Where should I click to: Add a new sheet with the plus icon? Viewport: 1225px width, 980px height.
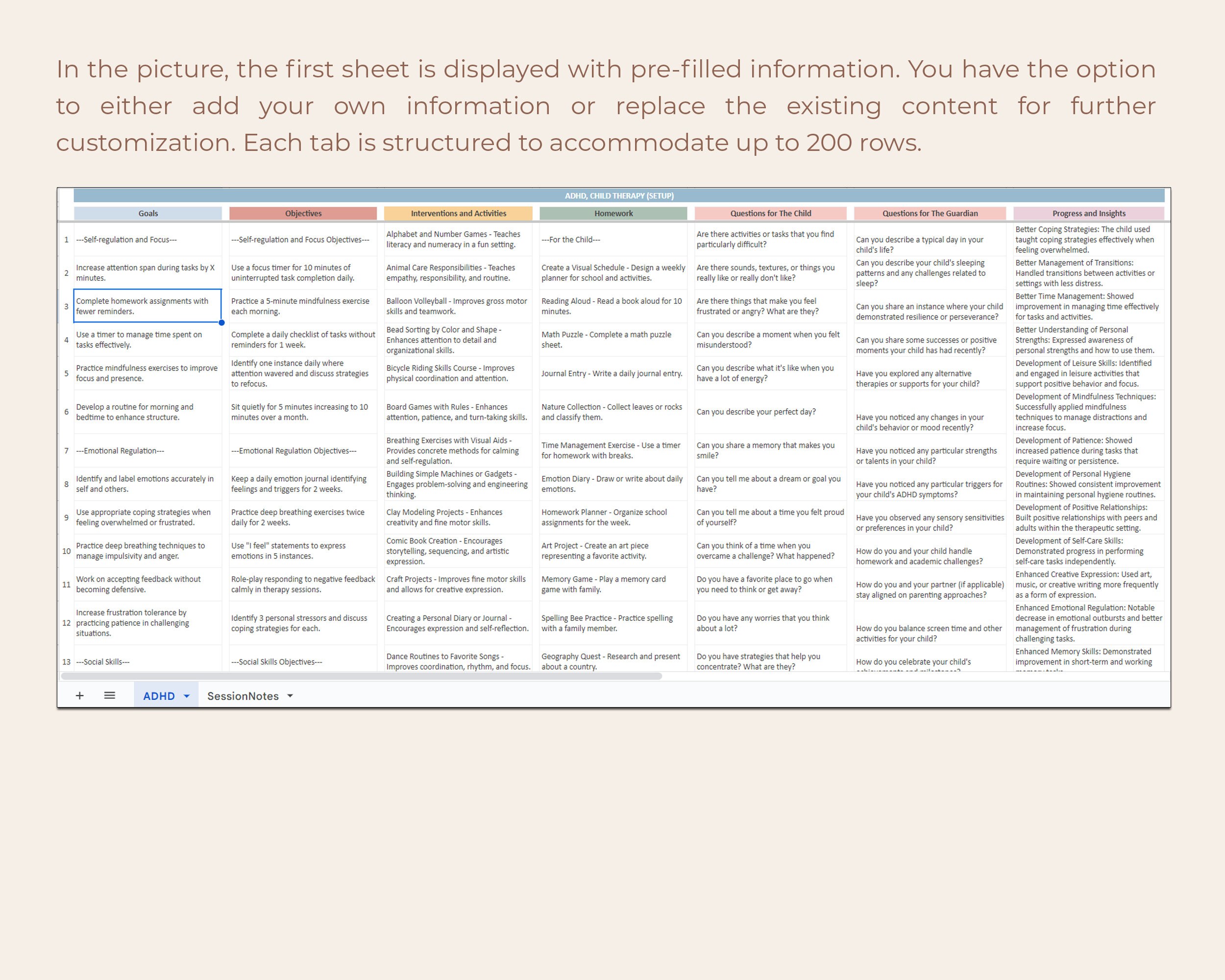pyautogui.click(x=80, y=695)
